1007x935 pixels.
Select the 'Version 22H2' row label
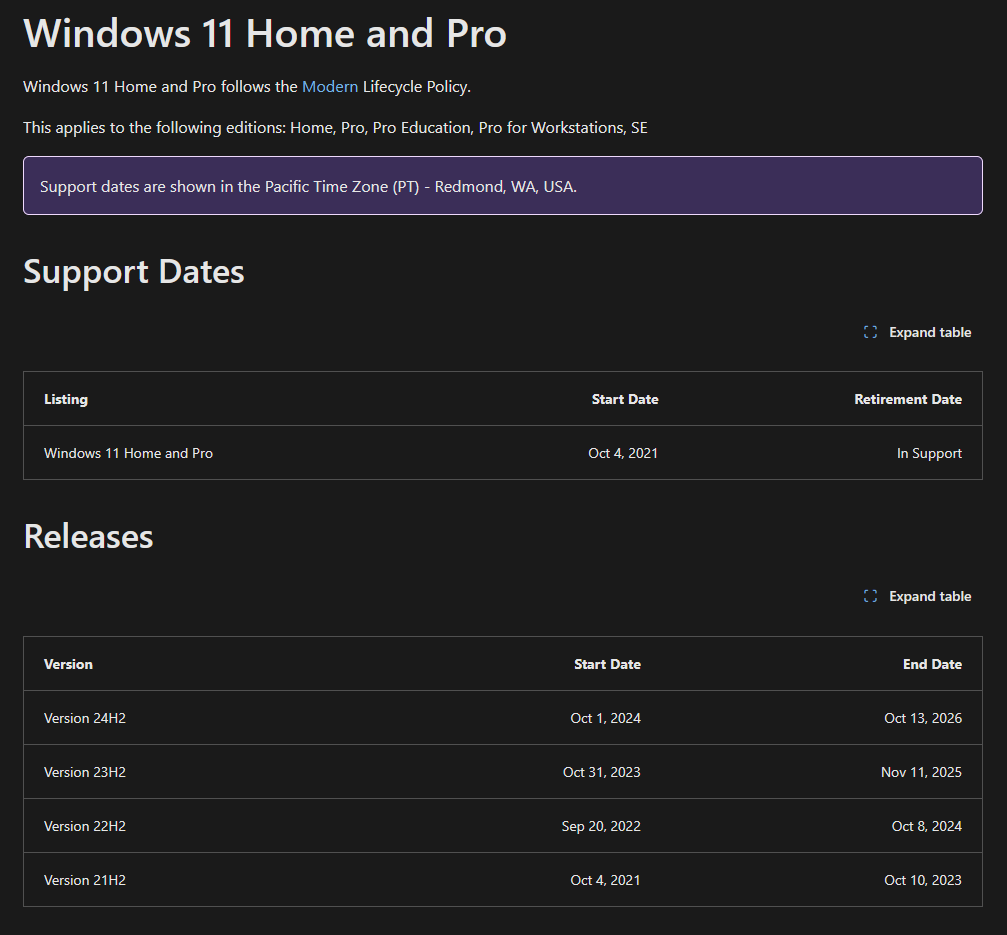[x=85, y=826]
